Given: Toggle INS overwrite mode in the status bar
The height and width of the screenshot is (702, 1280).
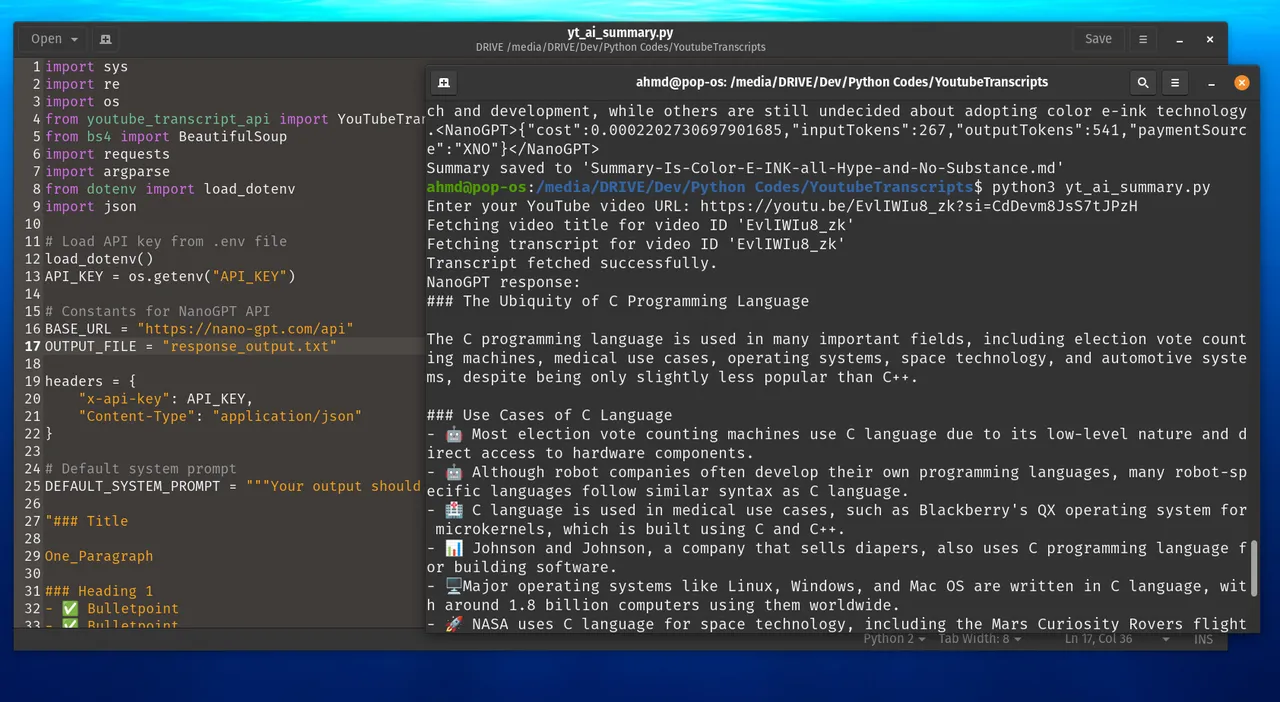Looking at the screenshot, I should pos(1202,638).
